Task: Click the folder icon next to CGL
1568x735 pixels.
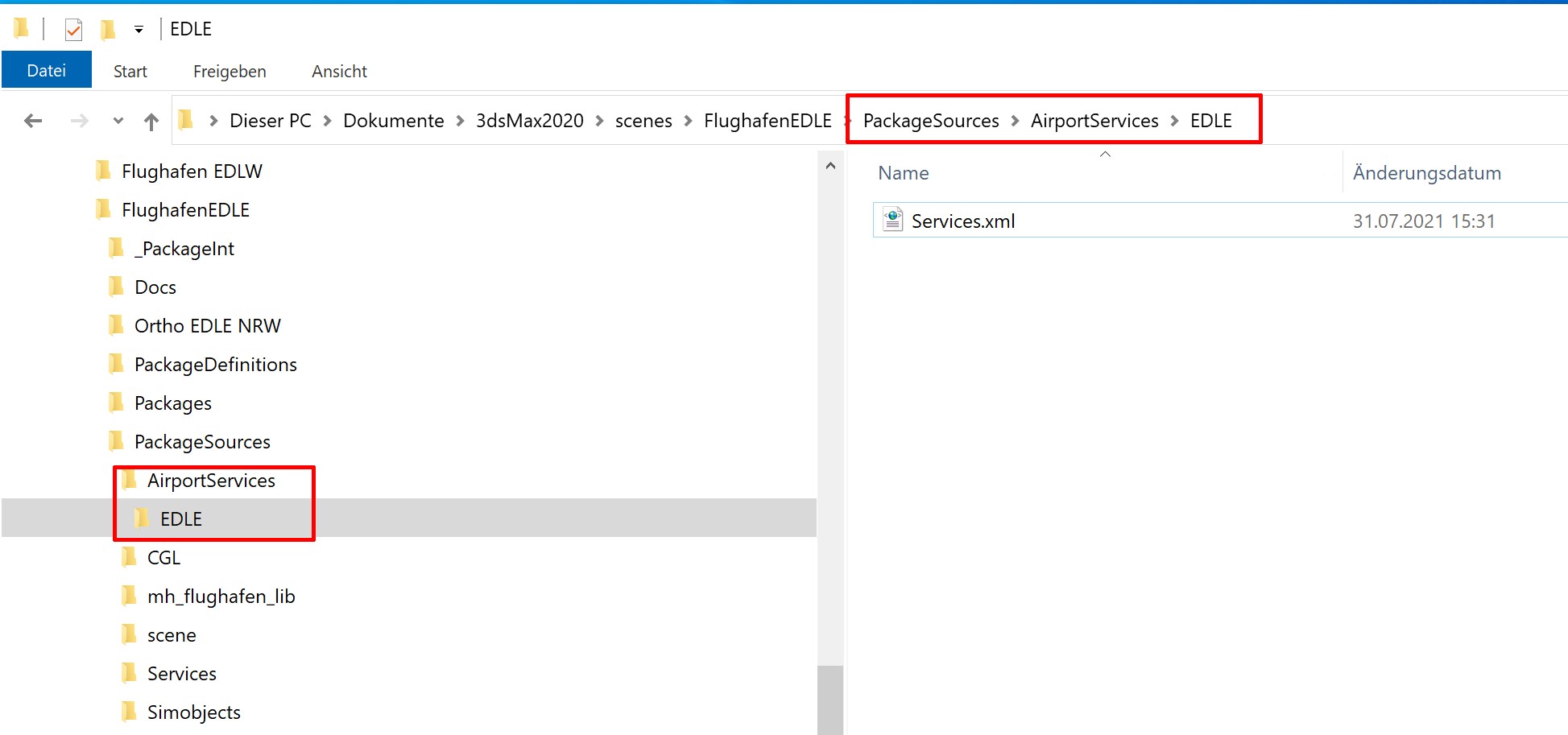Action: (129, 557)
